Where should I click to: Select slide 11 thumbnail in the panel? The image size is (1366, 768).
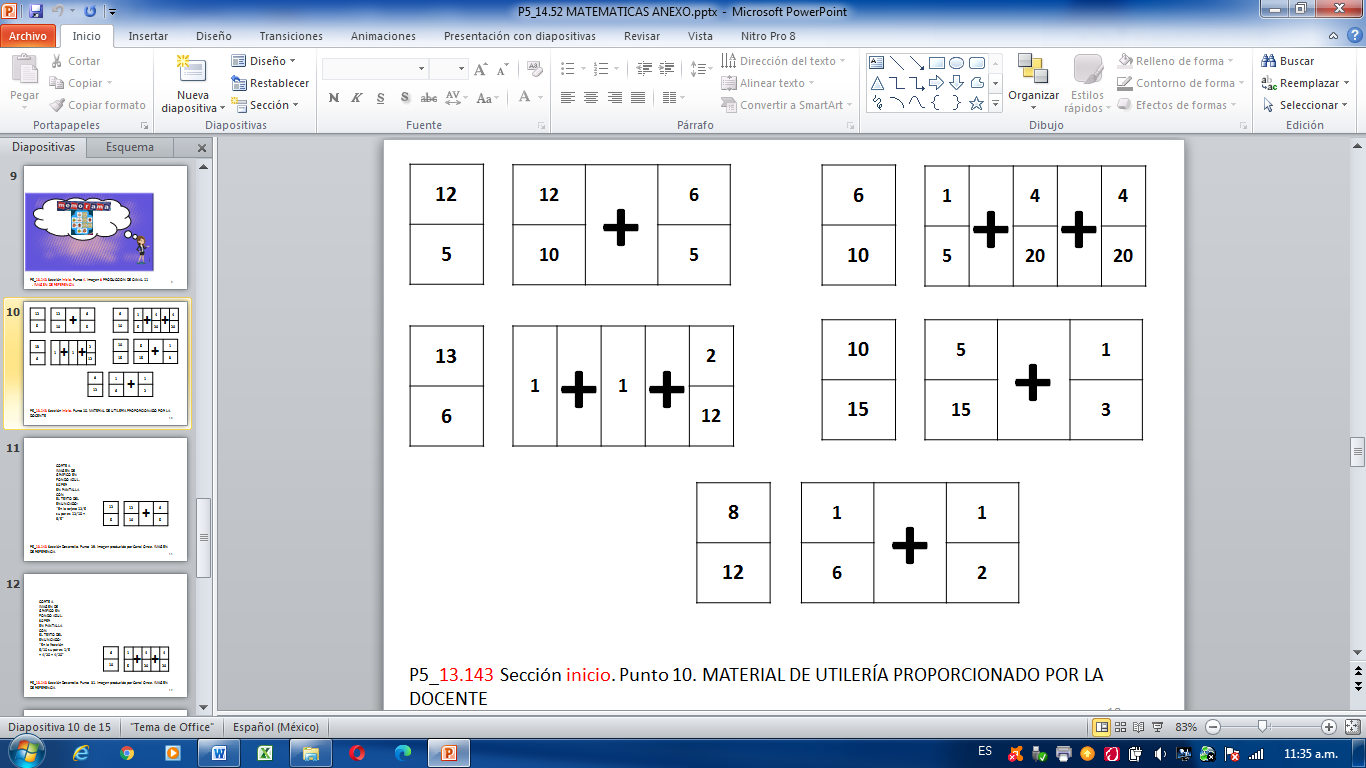click(105, 497)
